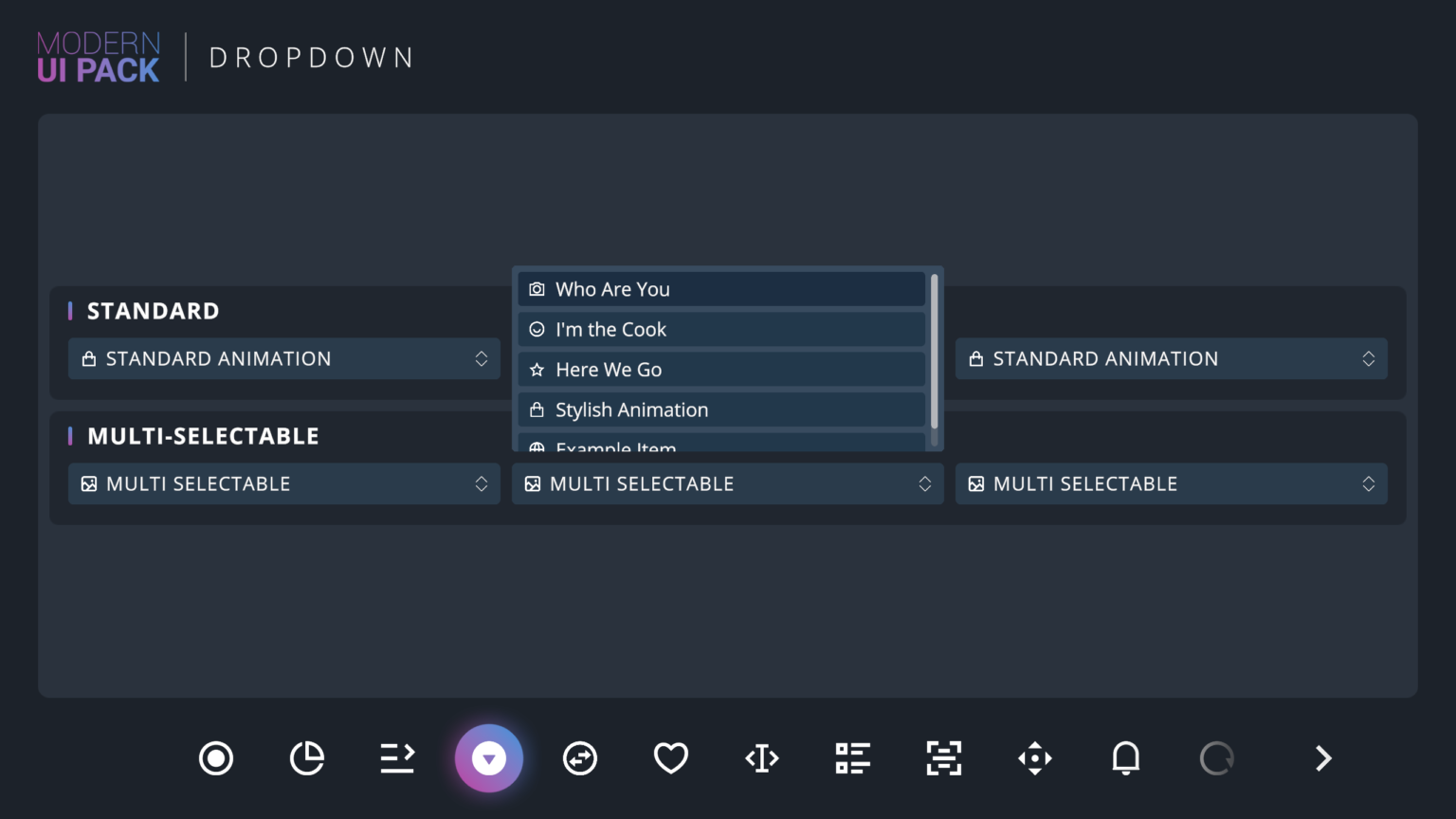Select the text cursor icon in the bottom bar

tap(761, 757)
